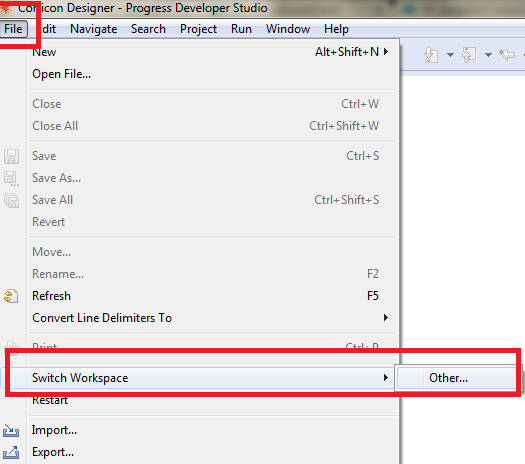Open the Search menu
Image resolution: width=525 pixels, height=464 pixels.
point(148,29)
